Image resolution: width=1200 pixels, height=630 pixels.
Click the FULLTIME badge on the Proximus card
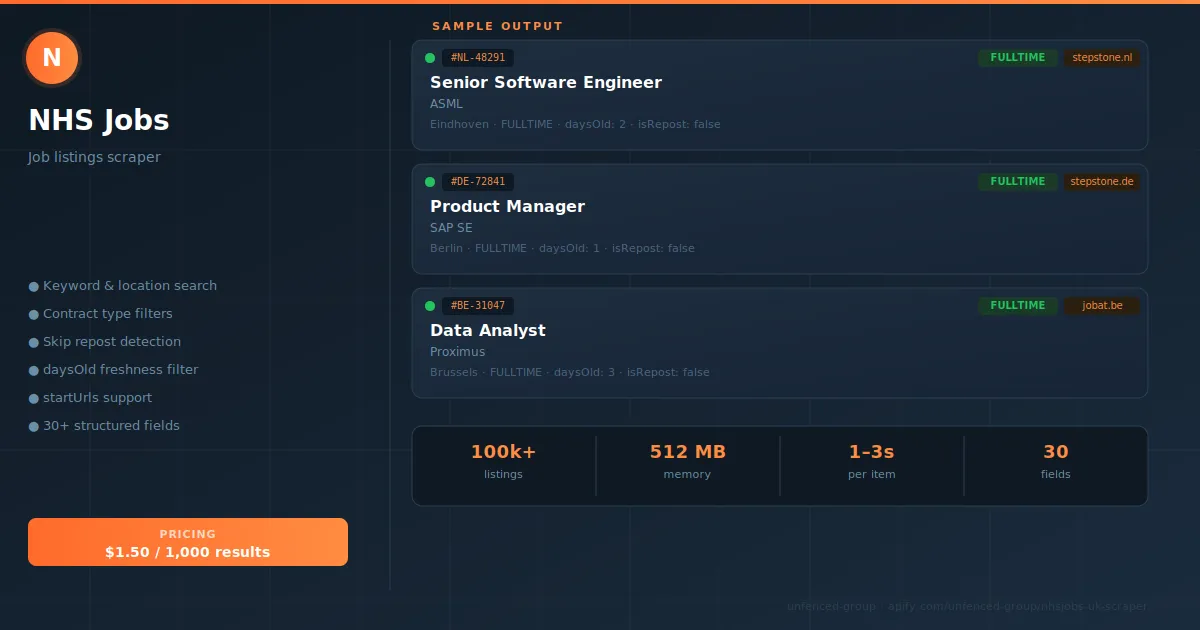click(x=1017, y=306)
